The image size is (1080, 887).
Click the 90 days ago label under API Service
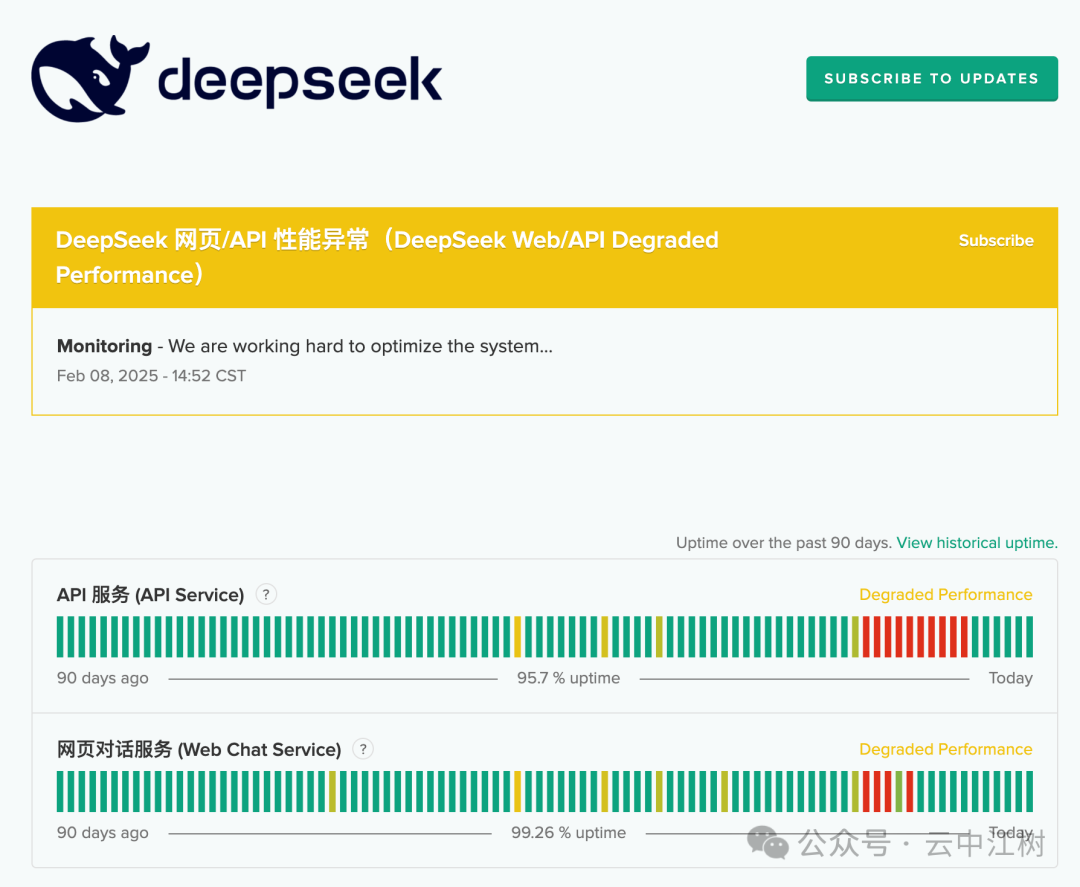pos(103,678)
